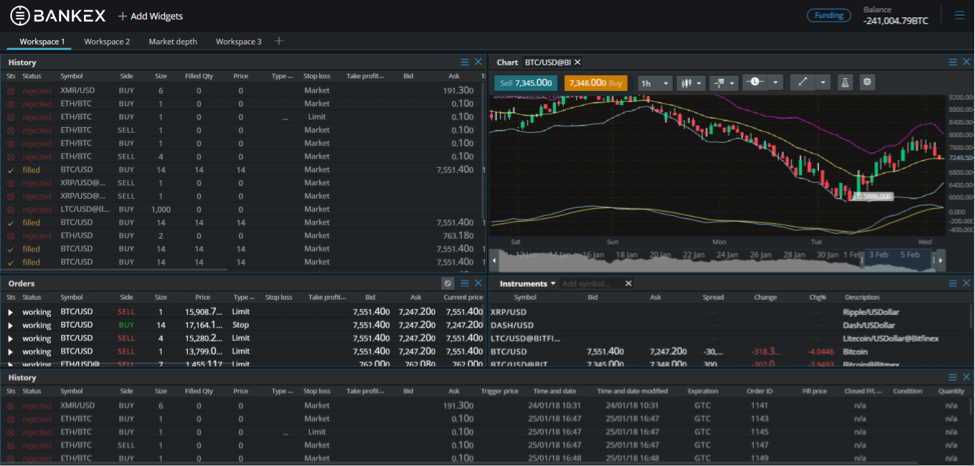This screenshot has width=975, height=466.
Task: Open the Instruments panel menu icon
Action: point(953,283)
